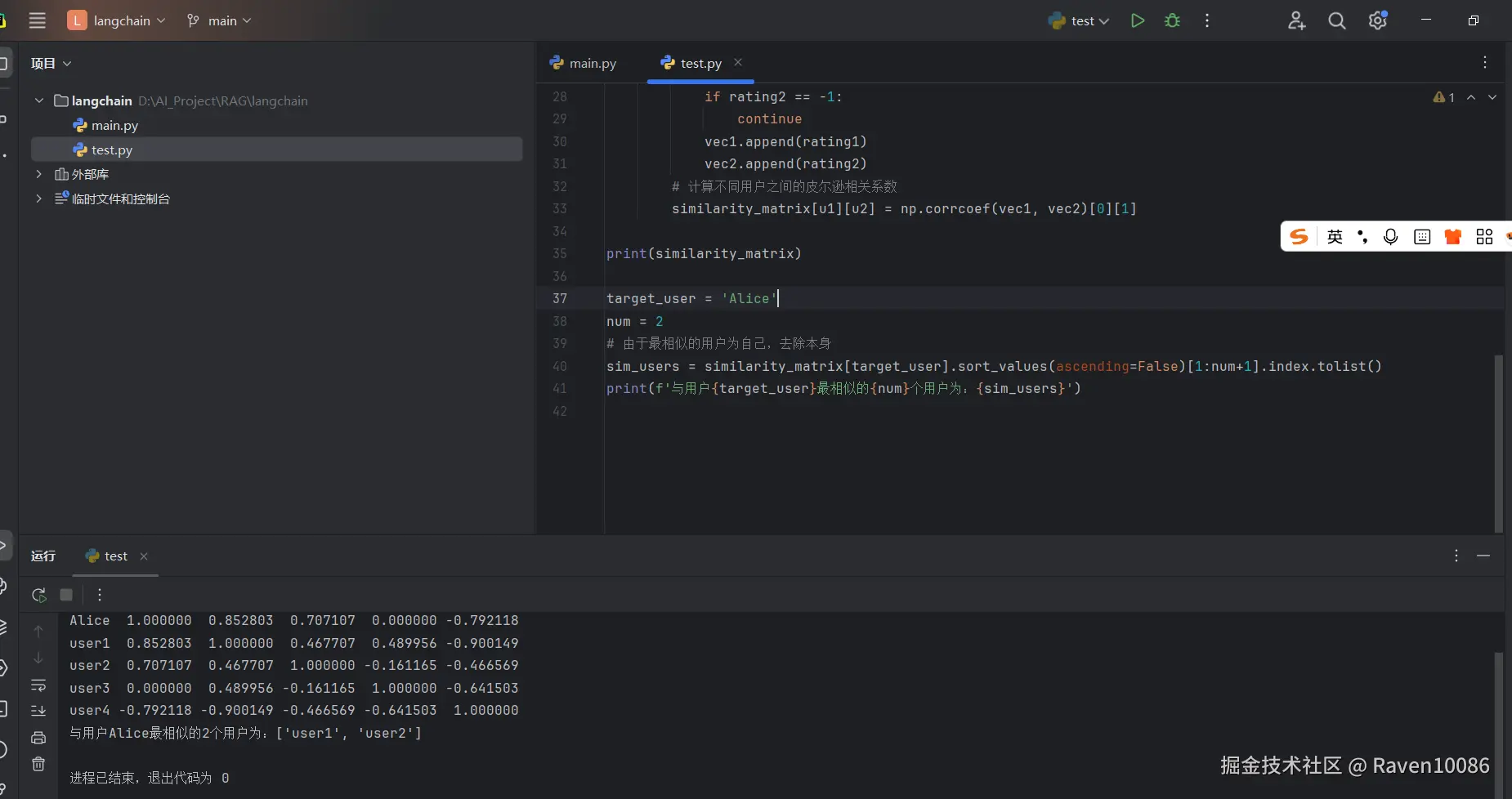
Task: Open the add collaborator icon
Action: (1296, 20)
